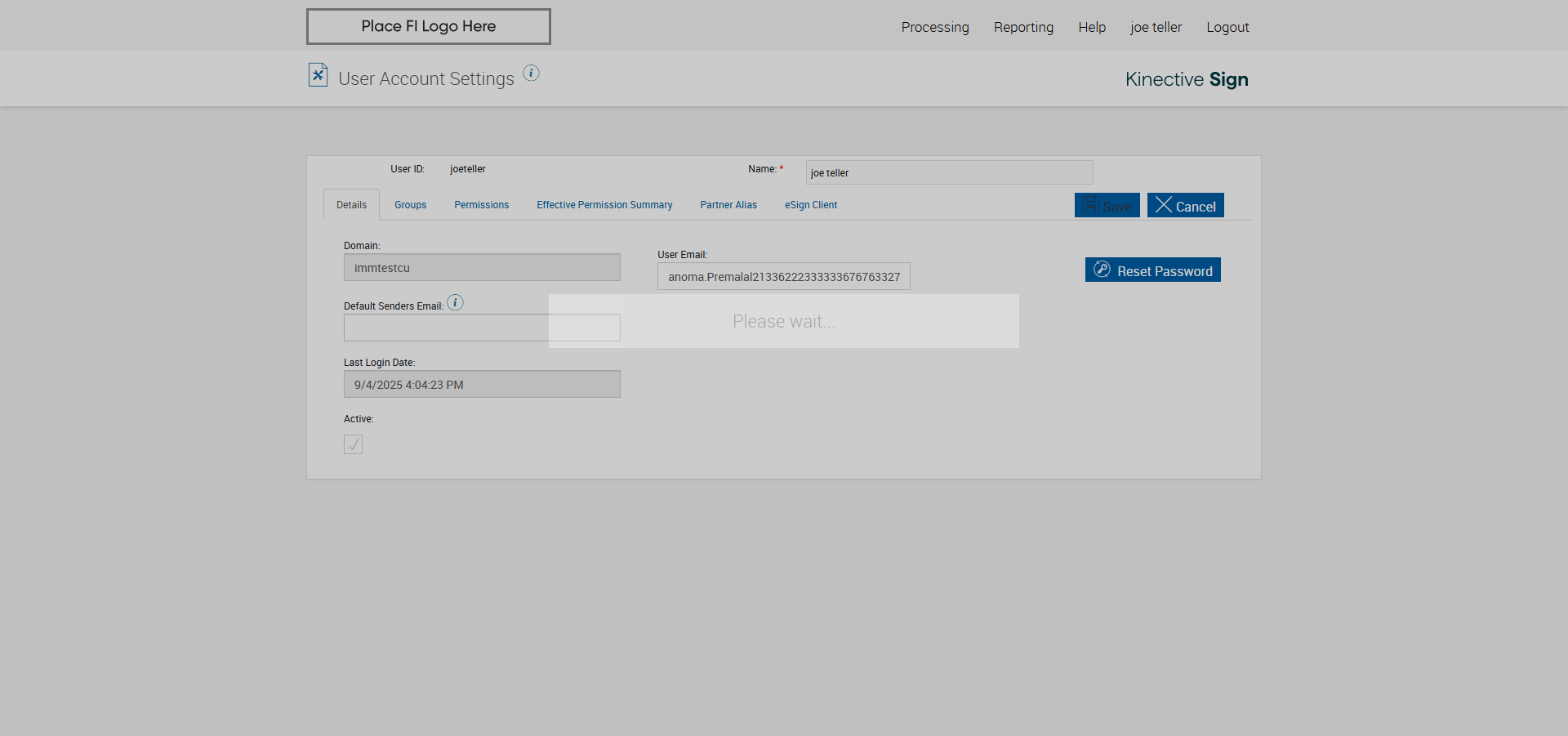The width and height of the screenshot is (1568, 736).
Task: Log out using the Logout link
Action: (x=1227, y=27)
